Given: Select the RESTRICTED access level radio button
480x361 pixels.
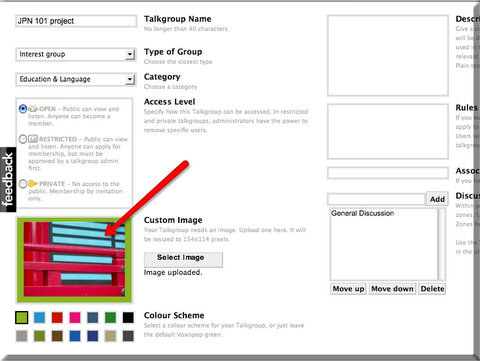Looking at the screenshot, I should coord(23,139).
